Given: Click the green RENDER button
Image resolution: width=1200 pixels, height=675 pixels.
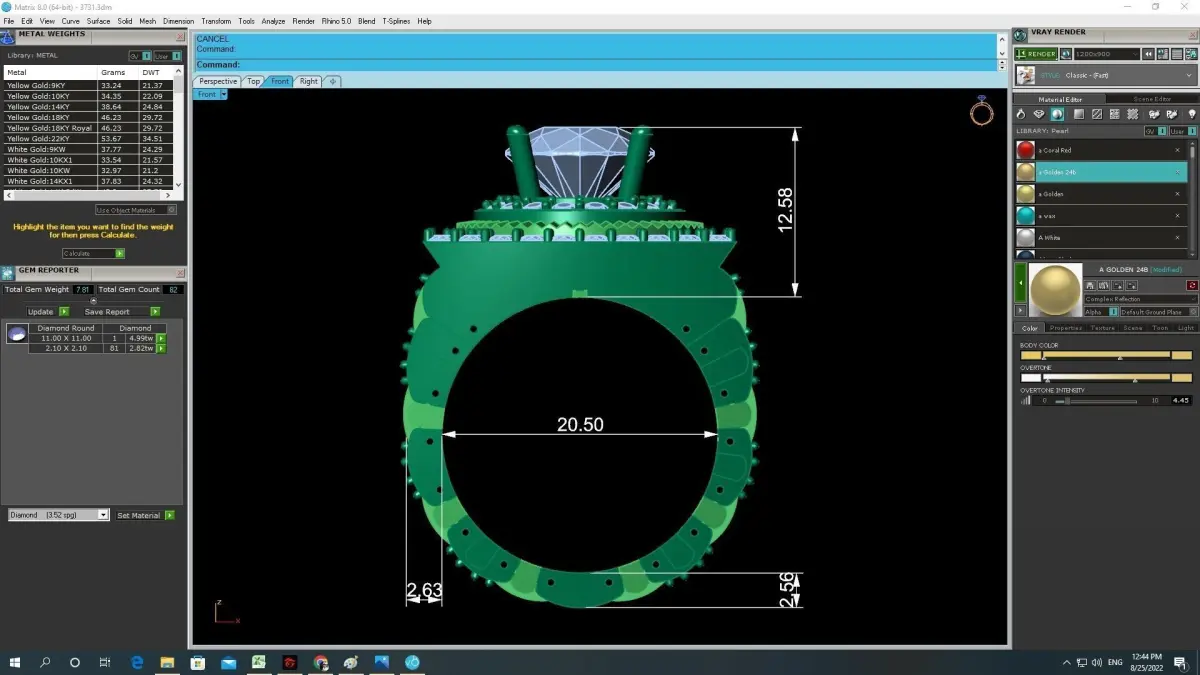Looking at the screenshot, I should click(1036, 54).
